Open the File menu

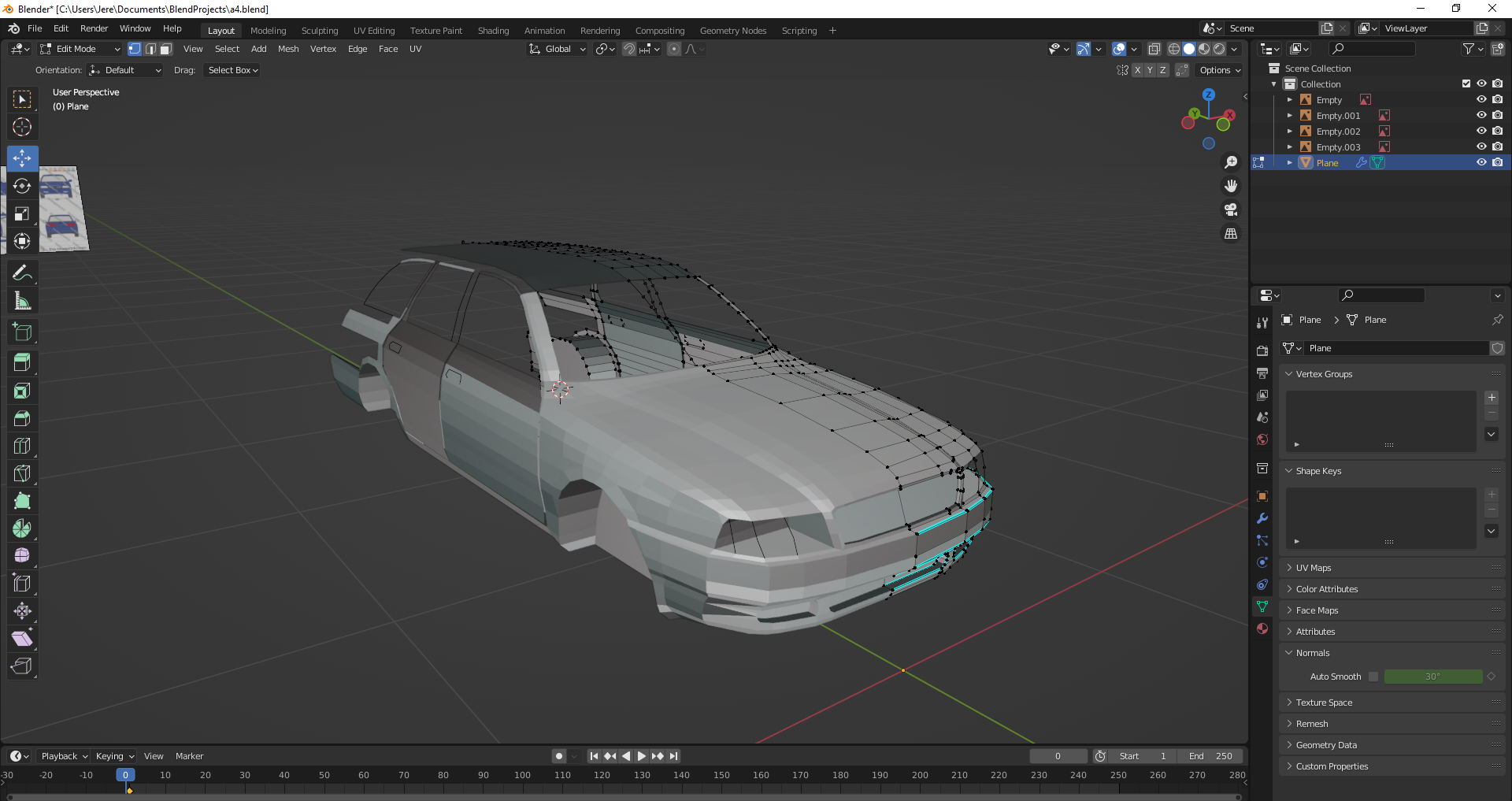(x=35, y=28)
